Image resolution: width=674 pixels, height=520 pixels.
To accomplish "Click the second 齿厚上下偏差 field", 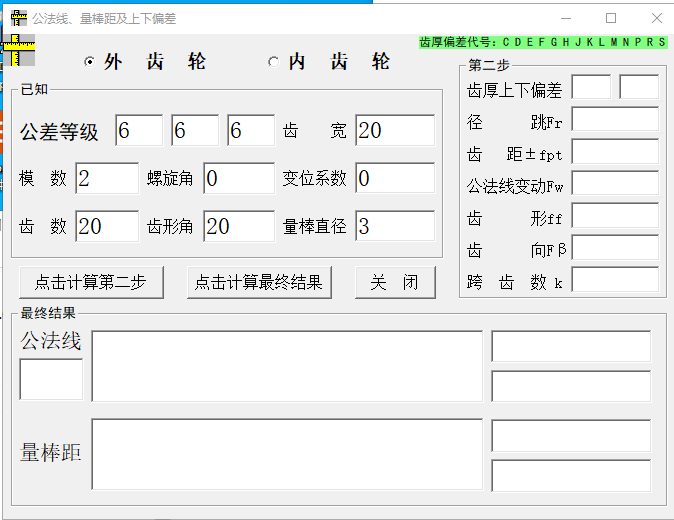I will pos(639,87).
